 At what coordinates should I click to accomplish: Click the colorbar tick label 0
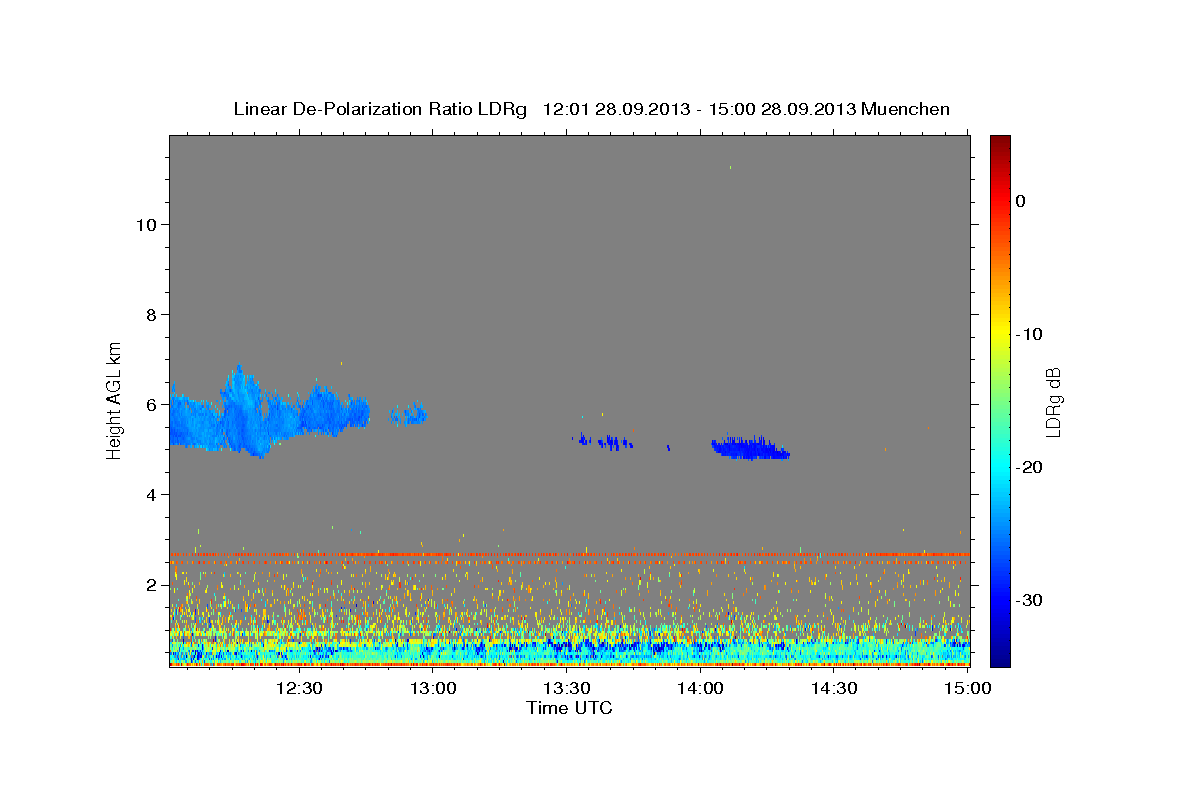coord(1021,201)
